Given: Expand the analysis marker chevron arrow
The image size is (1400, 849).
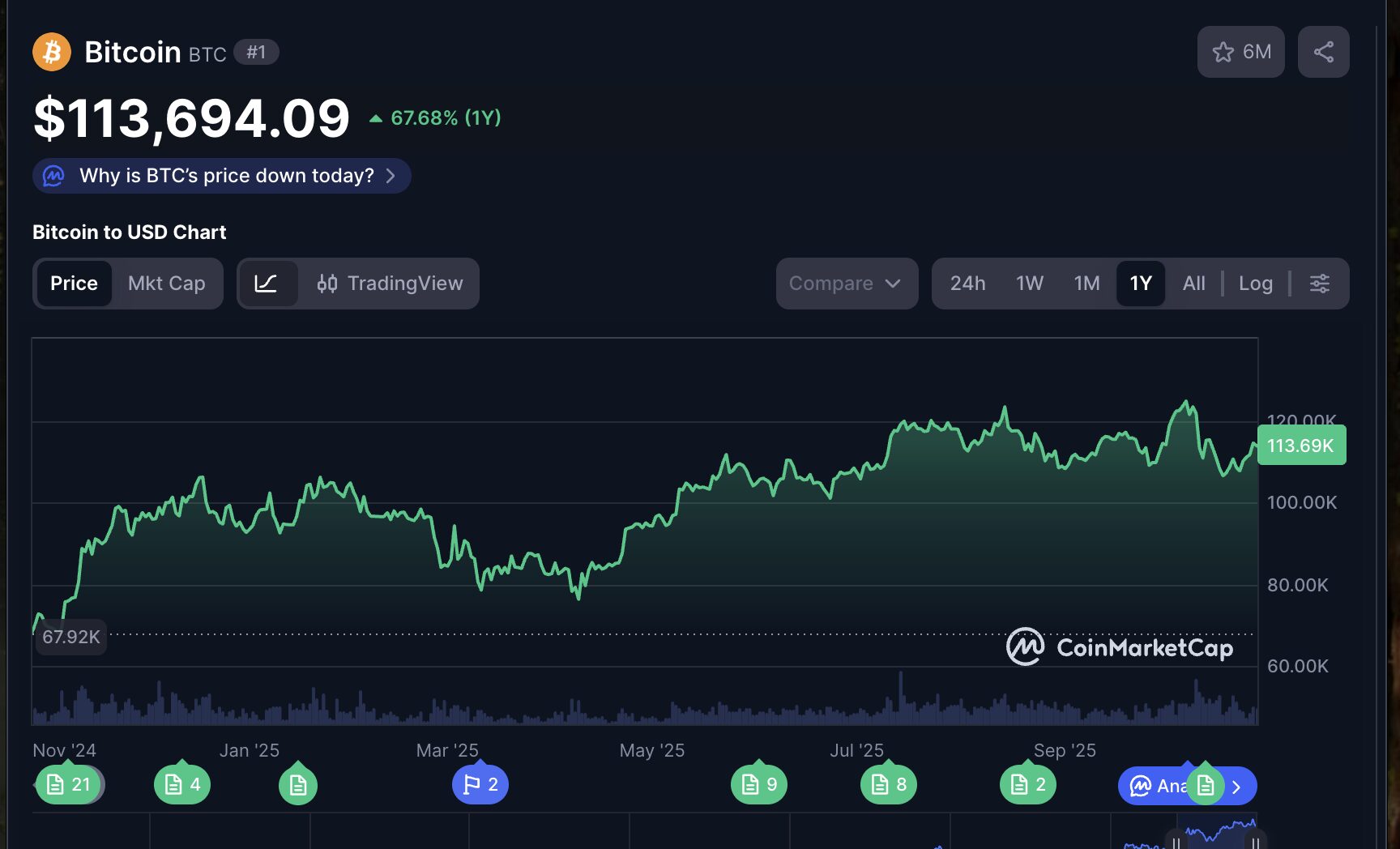Looking at the screenshot, I should click(1236, 787).
